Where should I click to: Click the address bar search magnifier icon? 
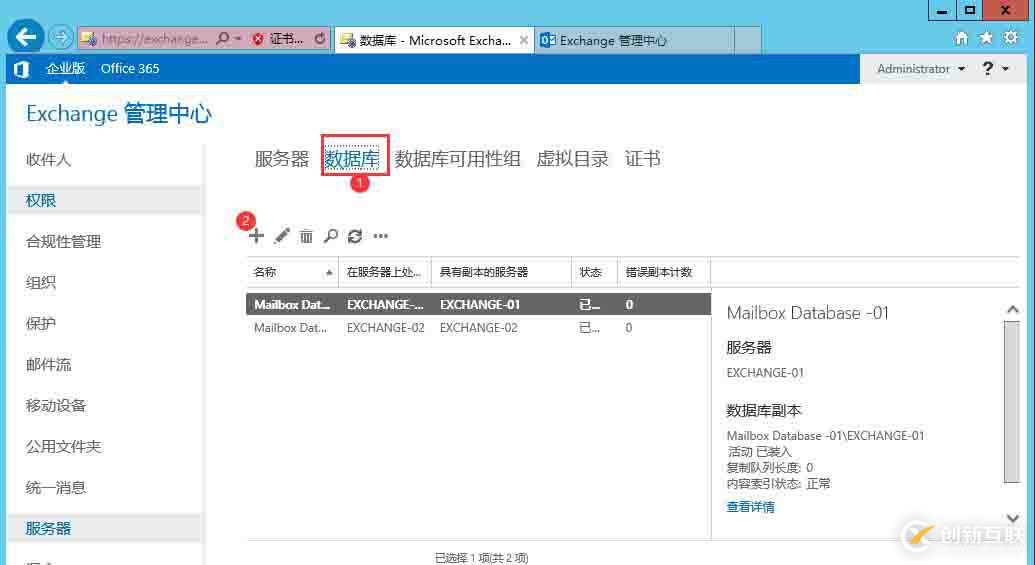223,39
